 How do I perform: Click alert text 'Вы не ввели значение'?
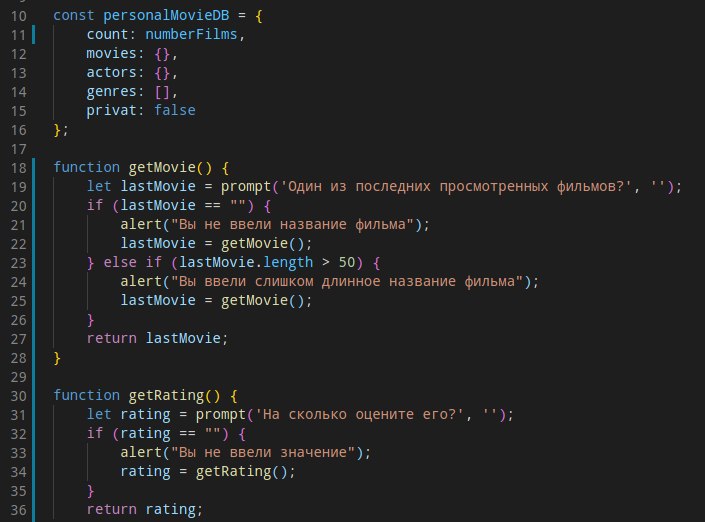(263, 452)
